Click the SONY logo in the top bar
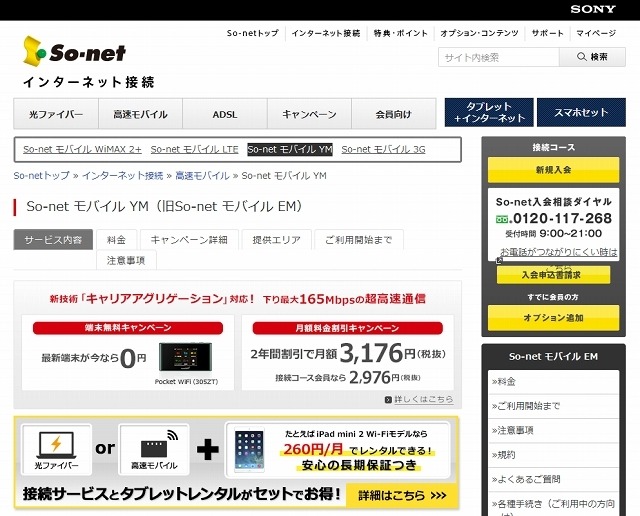 coord(593,9)
